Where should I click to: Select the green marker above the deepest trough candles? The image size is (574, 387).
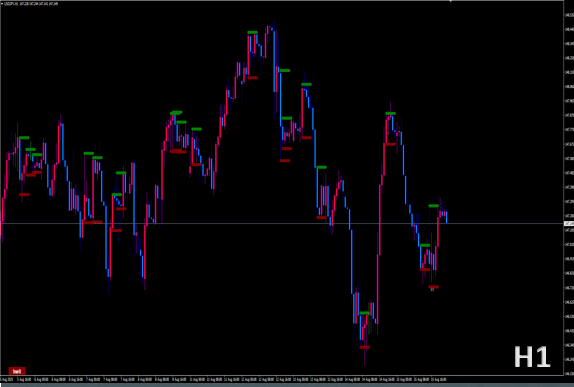click(365, 313)
